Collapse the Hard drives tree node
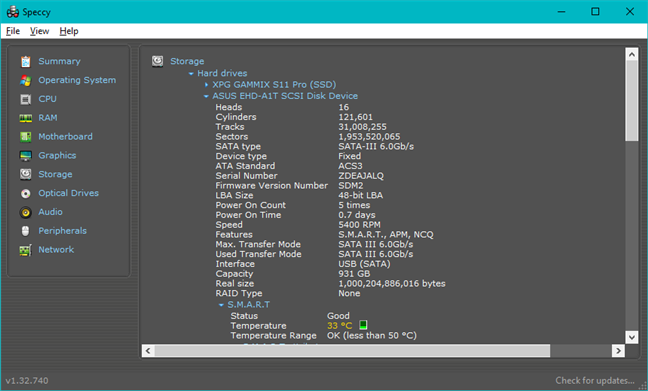This screenshot has height=391, width=648. pos(191,74)
